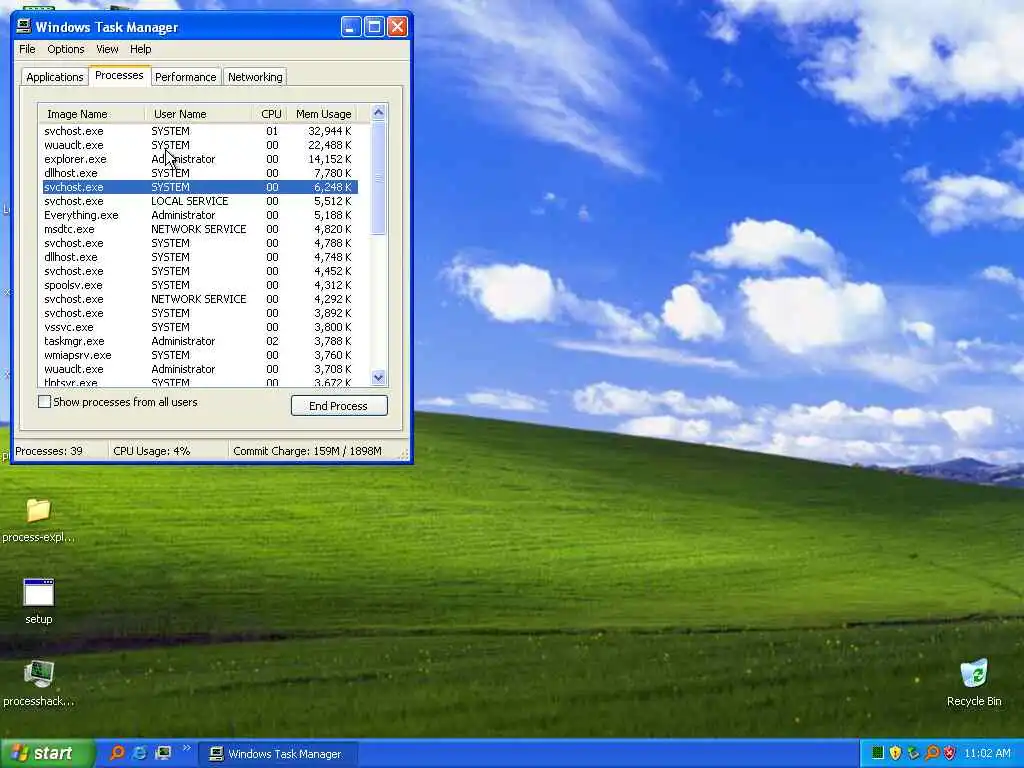Toggle Show processes from all users checkbox
1024x768 pixels.
tap(44, 402)
